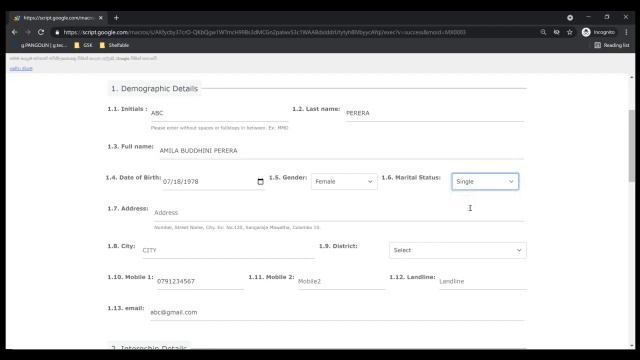Screen dimensions: 640x360
Task: Minimize the browser window
Action: [x=588, y=17]
